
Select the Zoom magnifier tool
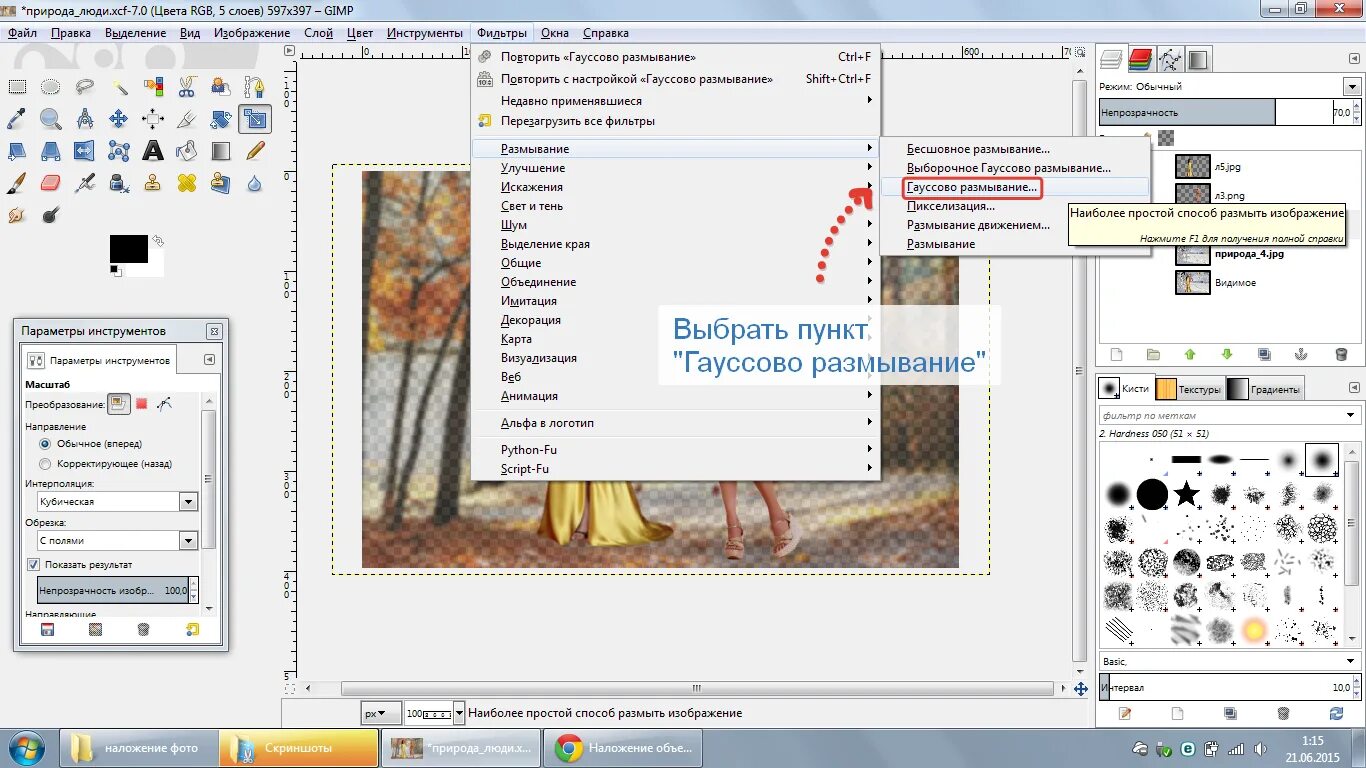(x=50, y=119)
